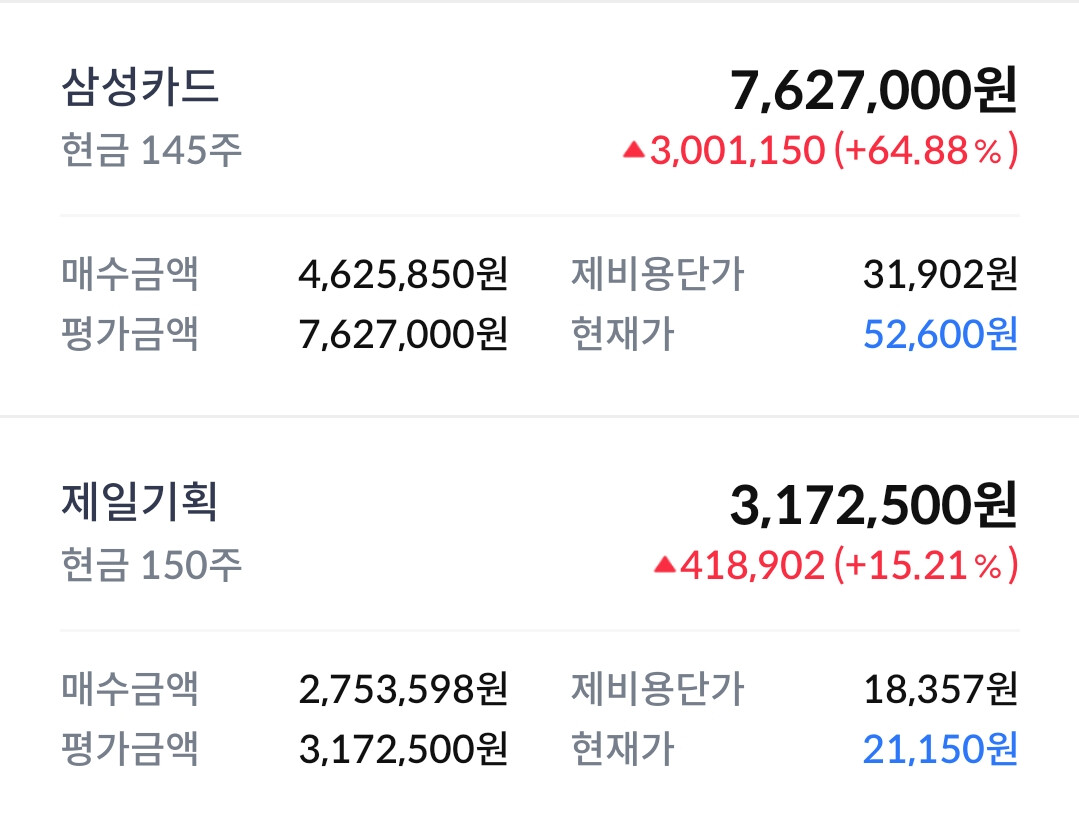The height and width of the screenshot is (829, 1079).
Task: Tap 제일기획's 현재가 label
Action: tap(622, 748)
